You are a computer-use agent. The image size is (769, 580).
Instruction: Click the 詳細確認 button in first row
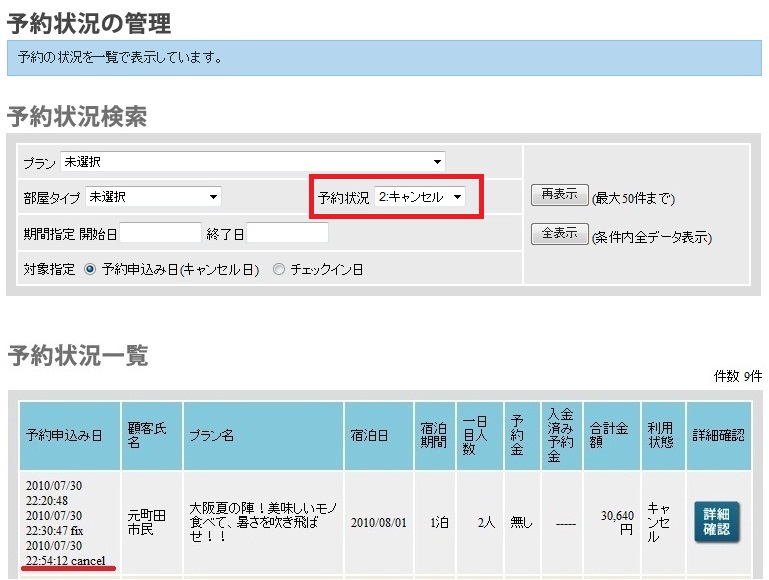[715, 522]
